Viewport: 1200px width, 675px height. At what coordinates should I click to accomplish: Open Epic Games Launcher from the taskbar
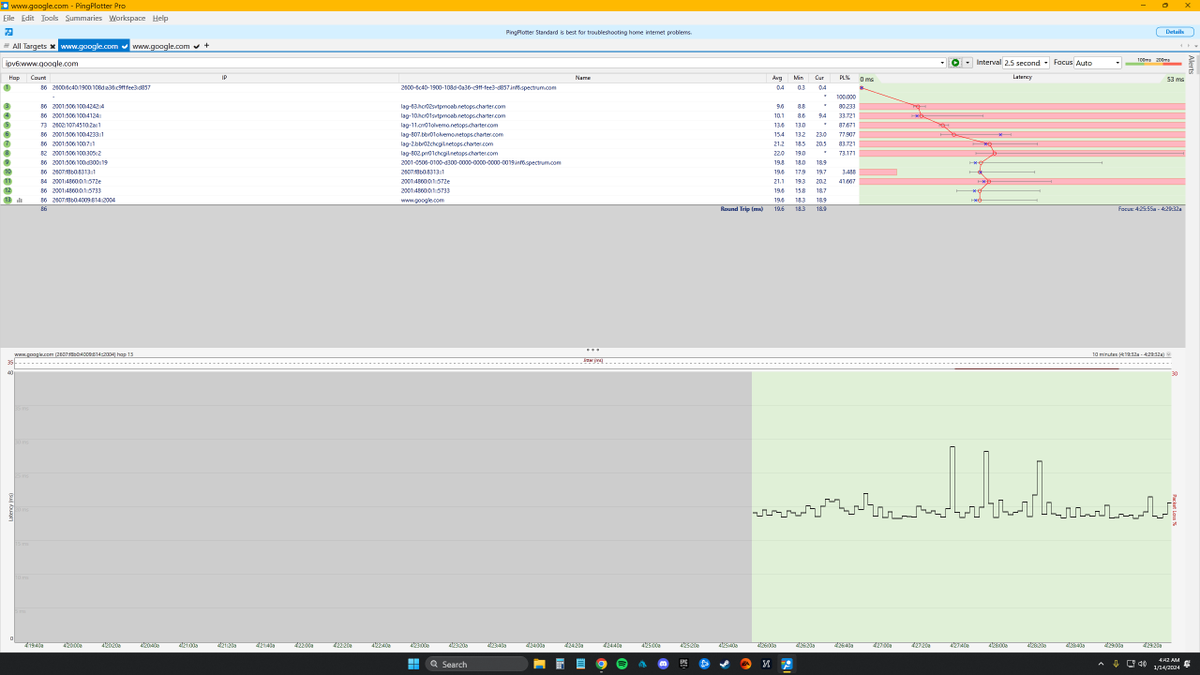pos(684,664)
